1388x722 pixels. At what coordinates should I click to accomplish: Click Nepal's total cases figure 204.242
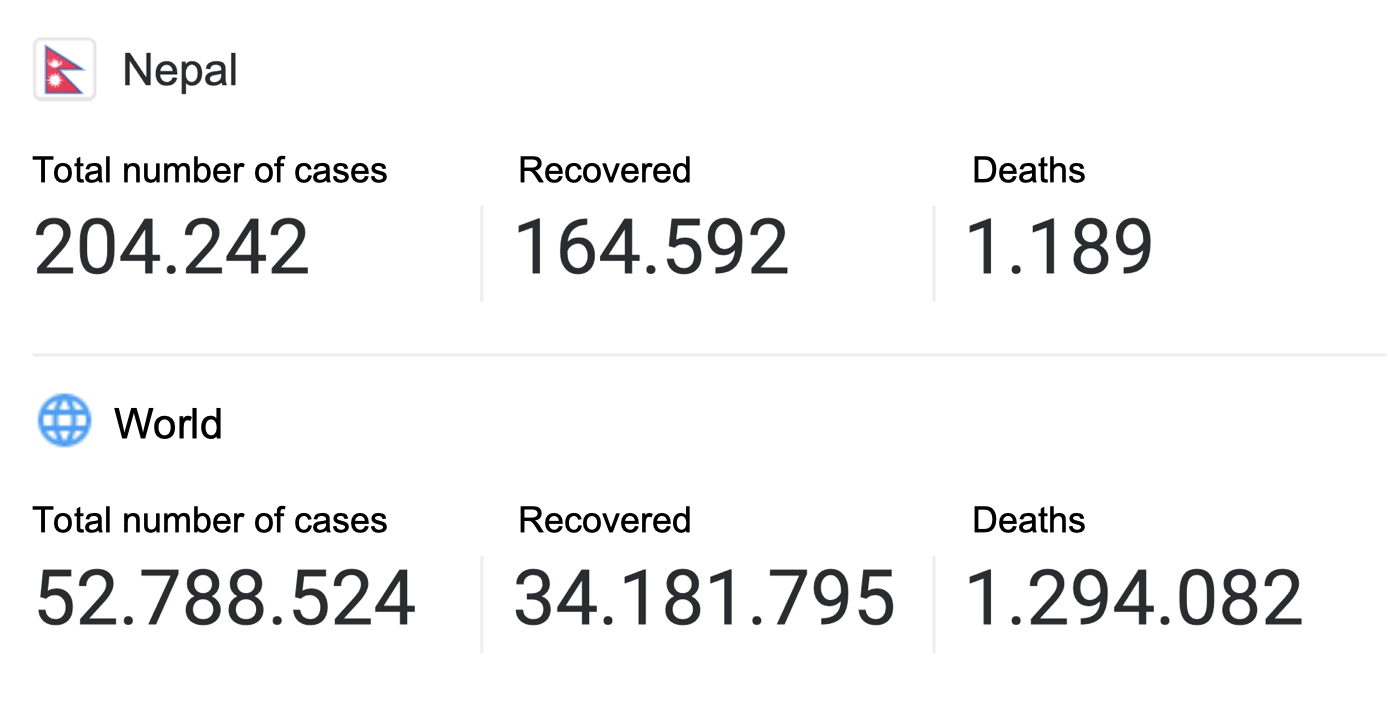tap(172, 247)
